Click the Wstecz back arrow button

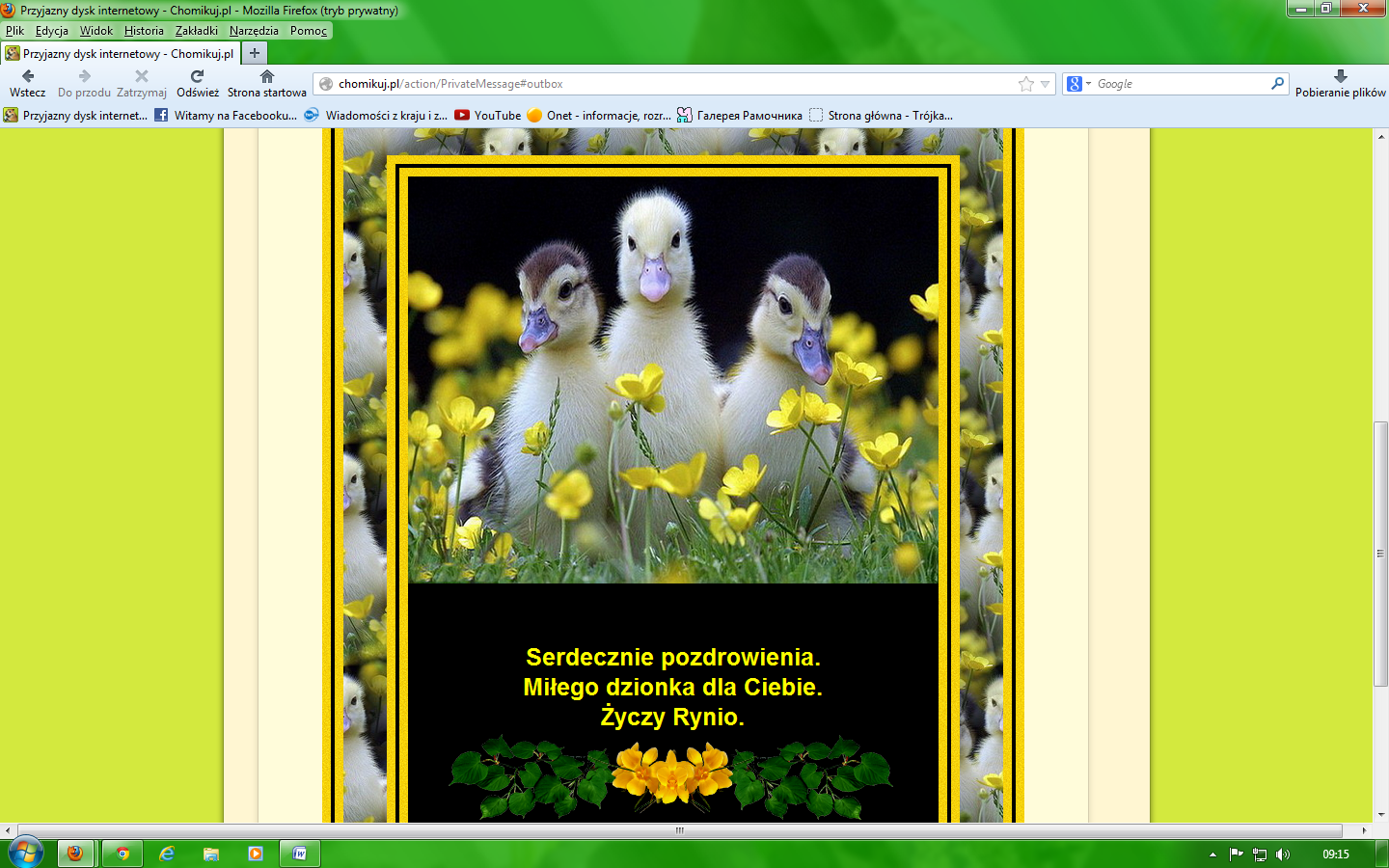tap(28, 83)
